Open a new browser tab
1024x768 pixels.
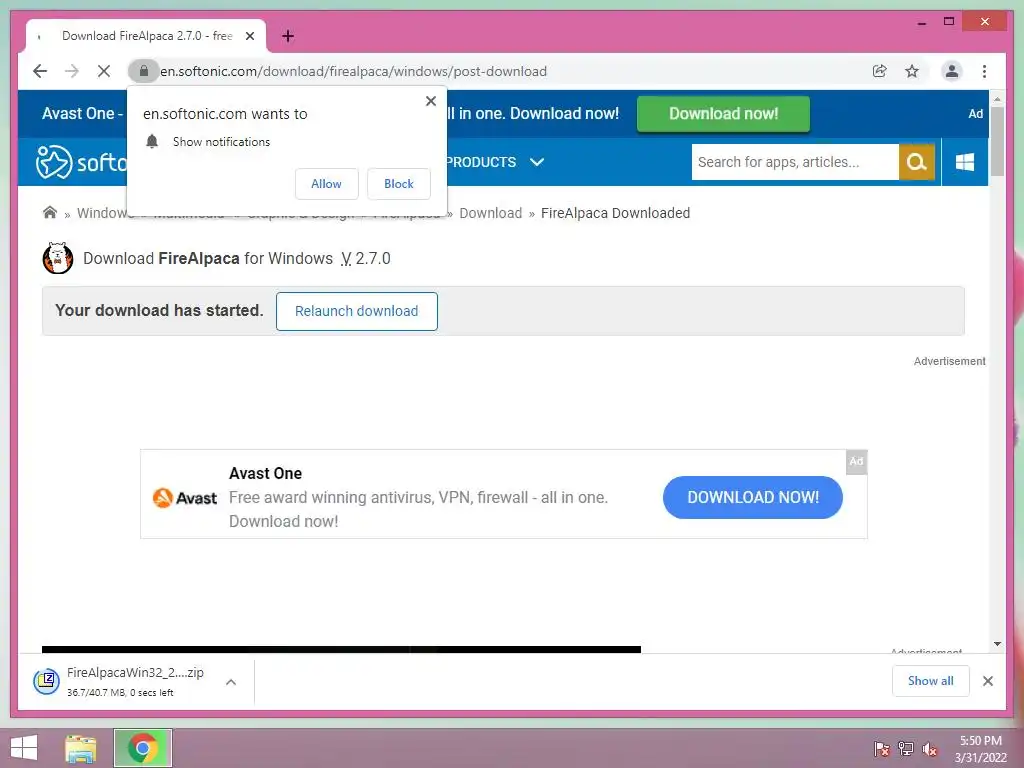288,36
